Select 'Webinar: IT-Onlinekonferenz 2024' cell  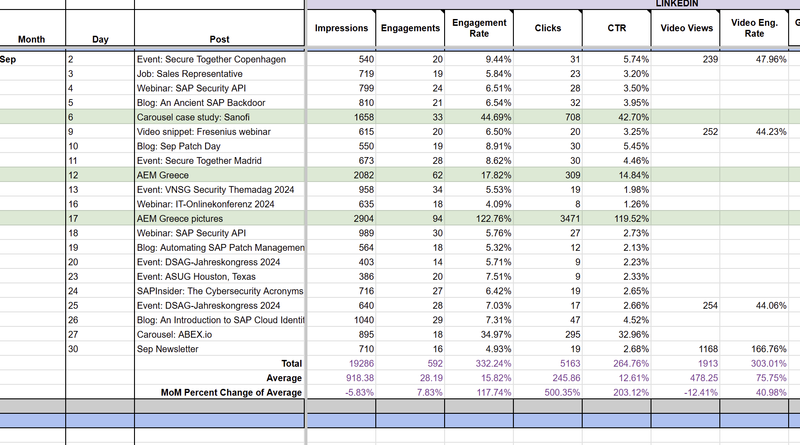coord(219,204)
